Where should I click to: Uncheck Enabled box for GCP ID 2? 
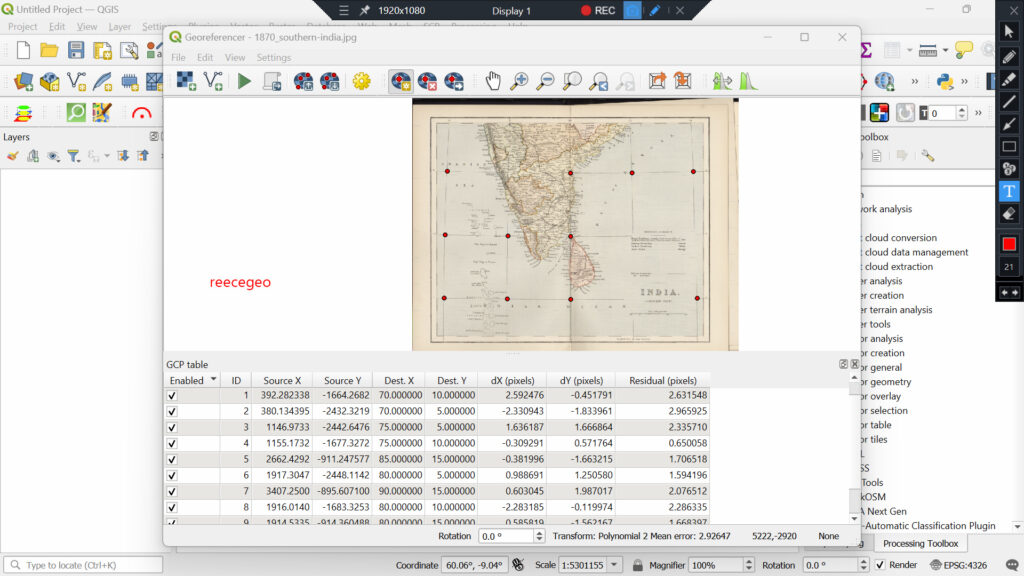pos(172,411)
